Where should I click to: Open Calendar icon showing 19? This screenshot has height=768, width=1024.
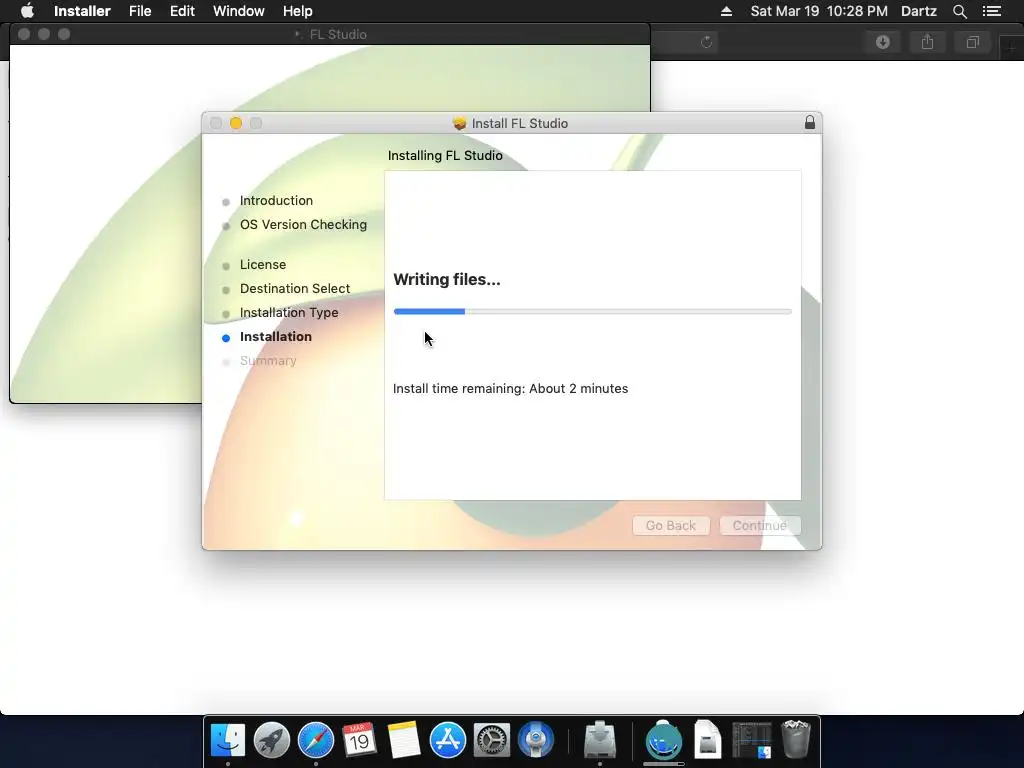359,740
